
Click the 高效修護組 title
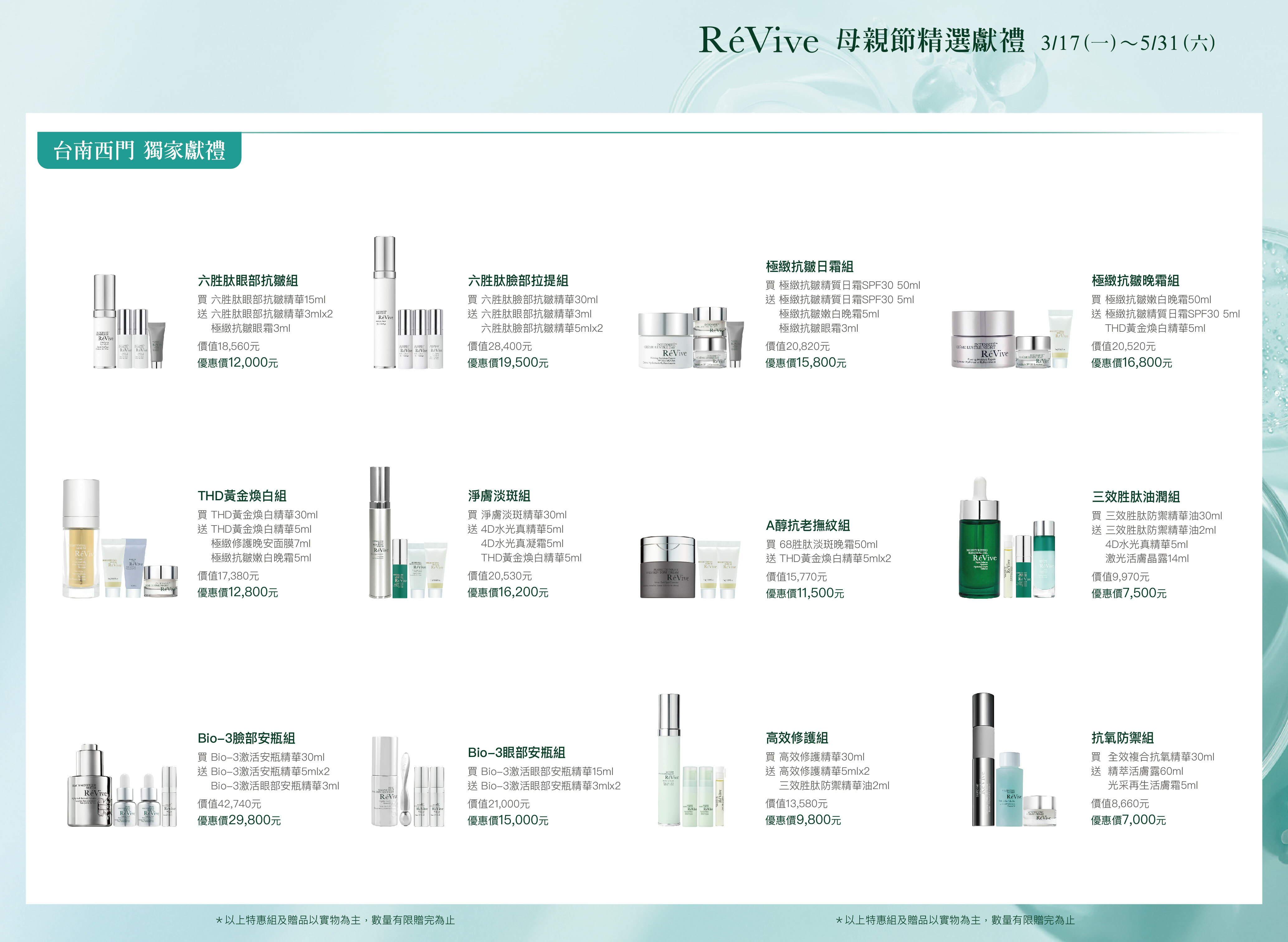point(797,738)
